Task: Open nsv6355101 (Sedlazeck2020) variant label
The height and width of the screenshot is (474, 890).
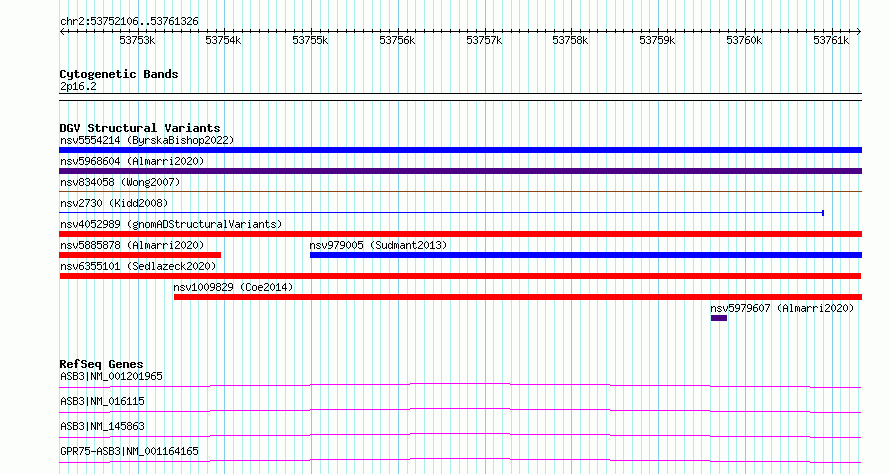Action: [138, 266]
